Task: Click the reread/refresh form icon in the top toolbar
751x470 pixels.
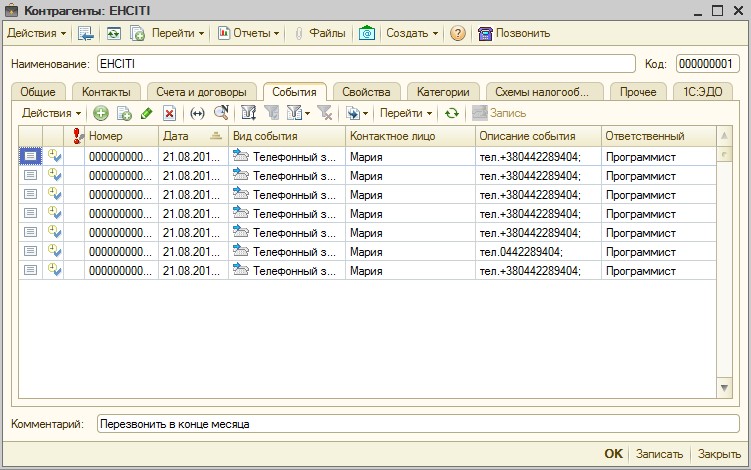Action: (114, 33)
